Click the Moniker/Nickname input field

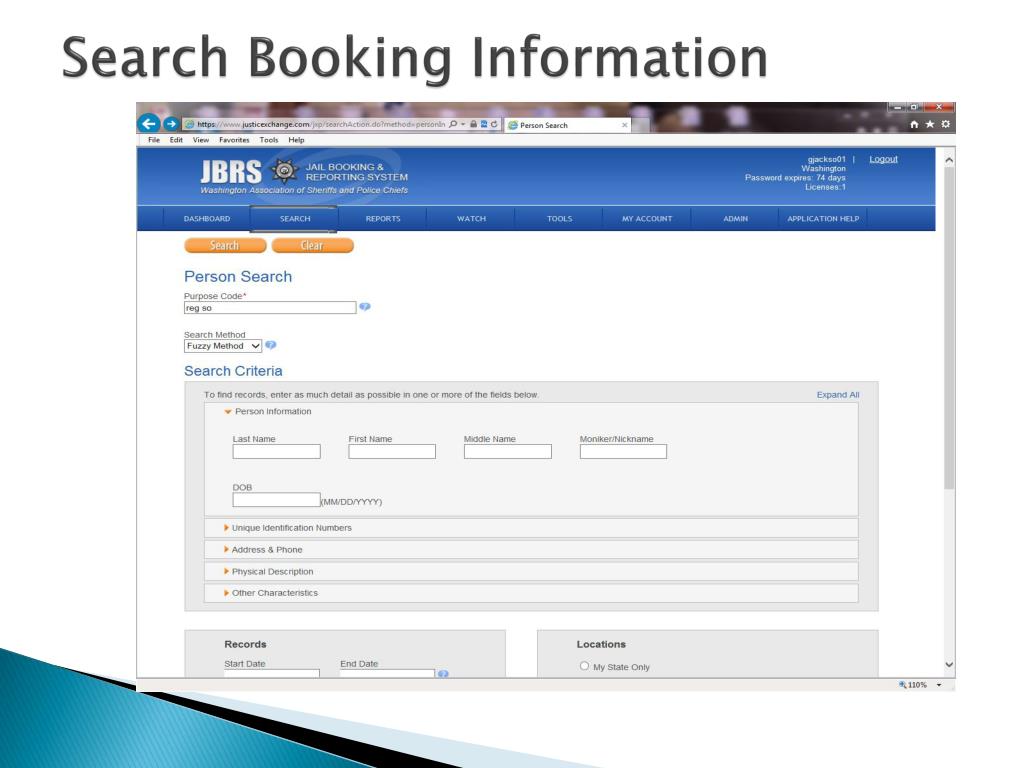click(623, 451)
